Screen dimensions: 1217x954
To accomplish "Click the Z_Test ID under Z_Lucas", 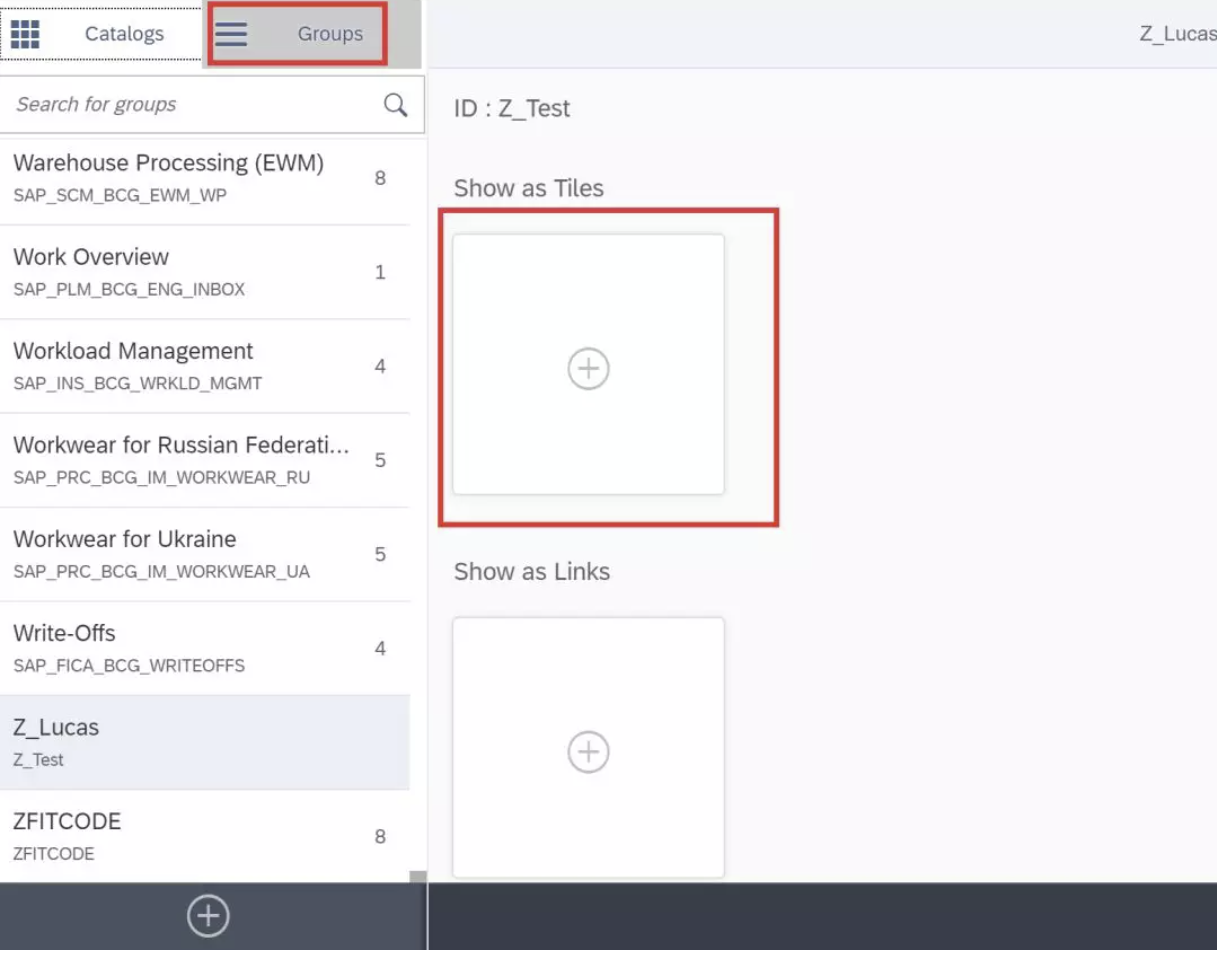I will pyautogui.click(x=38, y=760).
